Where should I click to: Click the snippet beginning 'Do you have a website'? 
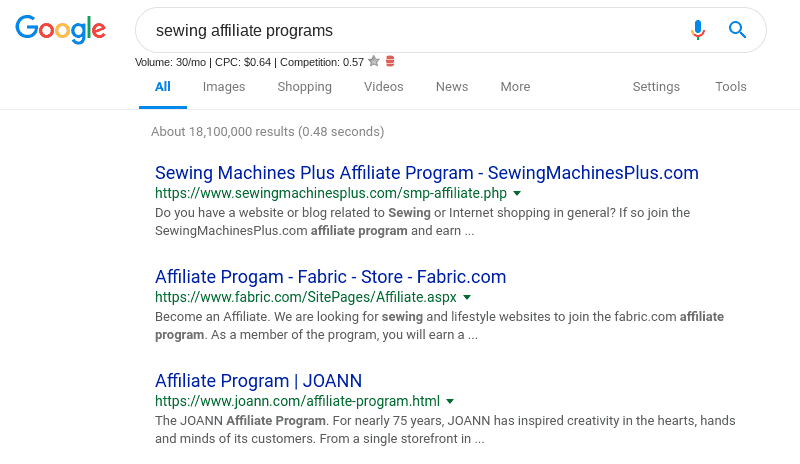pyautogui.click(x=422, y=222)
